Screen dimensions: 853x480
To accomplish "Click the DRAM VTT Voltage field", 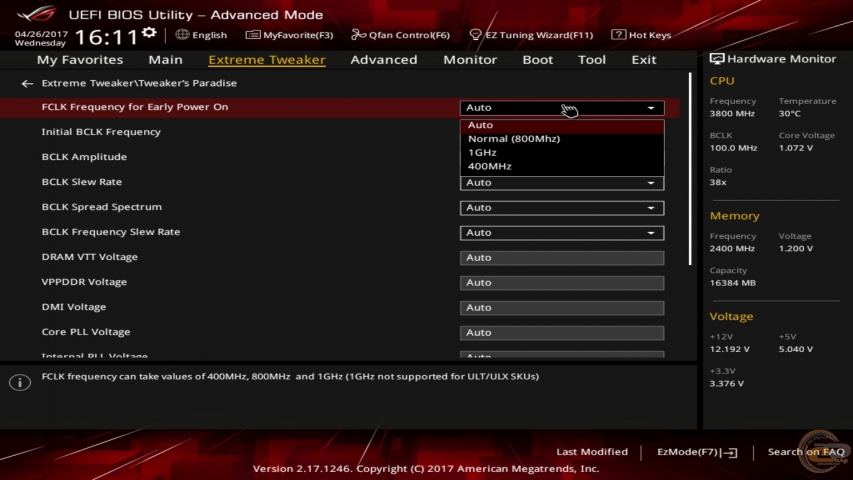I will click(562, 258).
